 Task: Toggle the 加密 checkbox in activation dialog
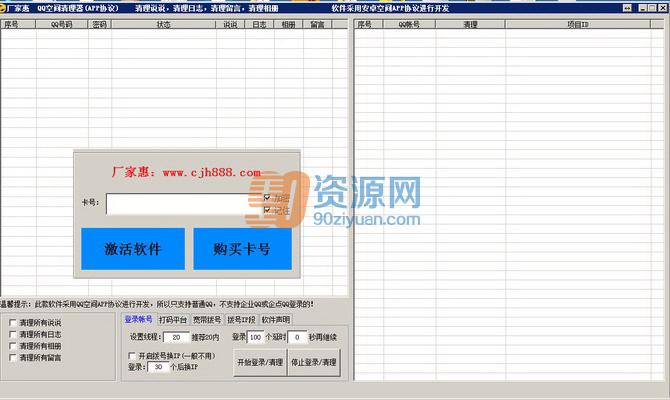(267, 197)
